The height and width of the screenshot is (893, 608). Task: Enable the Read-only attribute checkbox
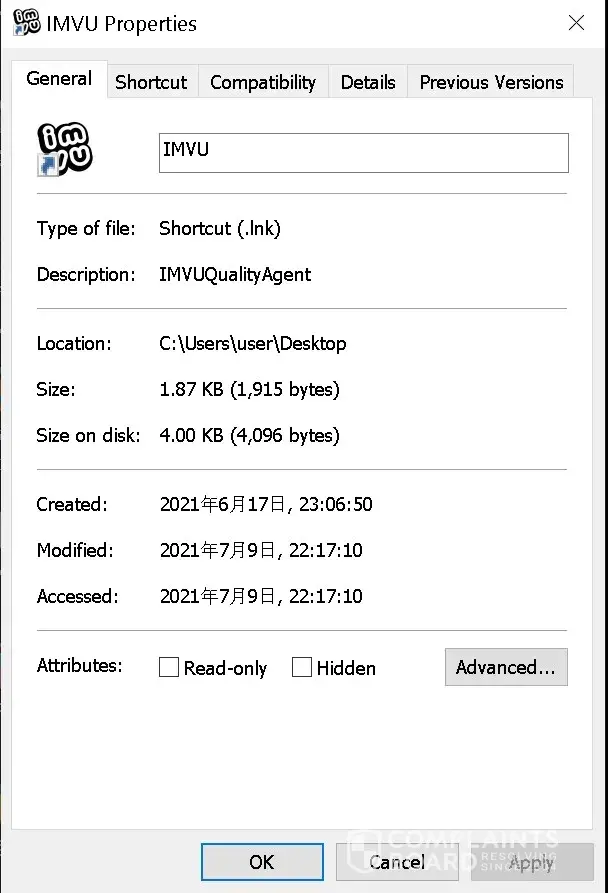coord(169,668)
